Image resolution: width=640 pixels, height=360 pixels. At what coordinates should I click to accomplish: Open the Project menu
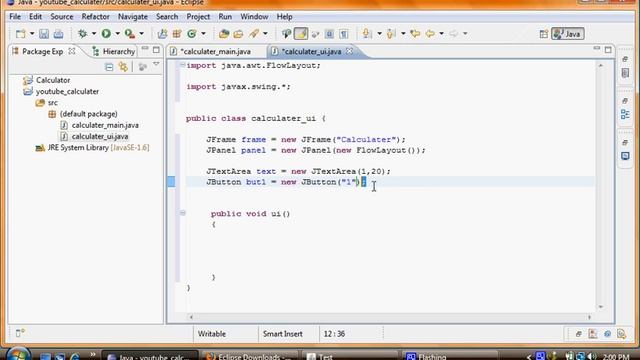(x=198, y=17)
